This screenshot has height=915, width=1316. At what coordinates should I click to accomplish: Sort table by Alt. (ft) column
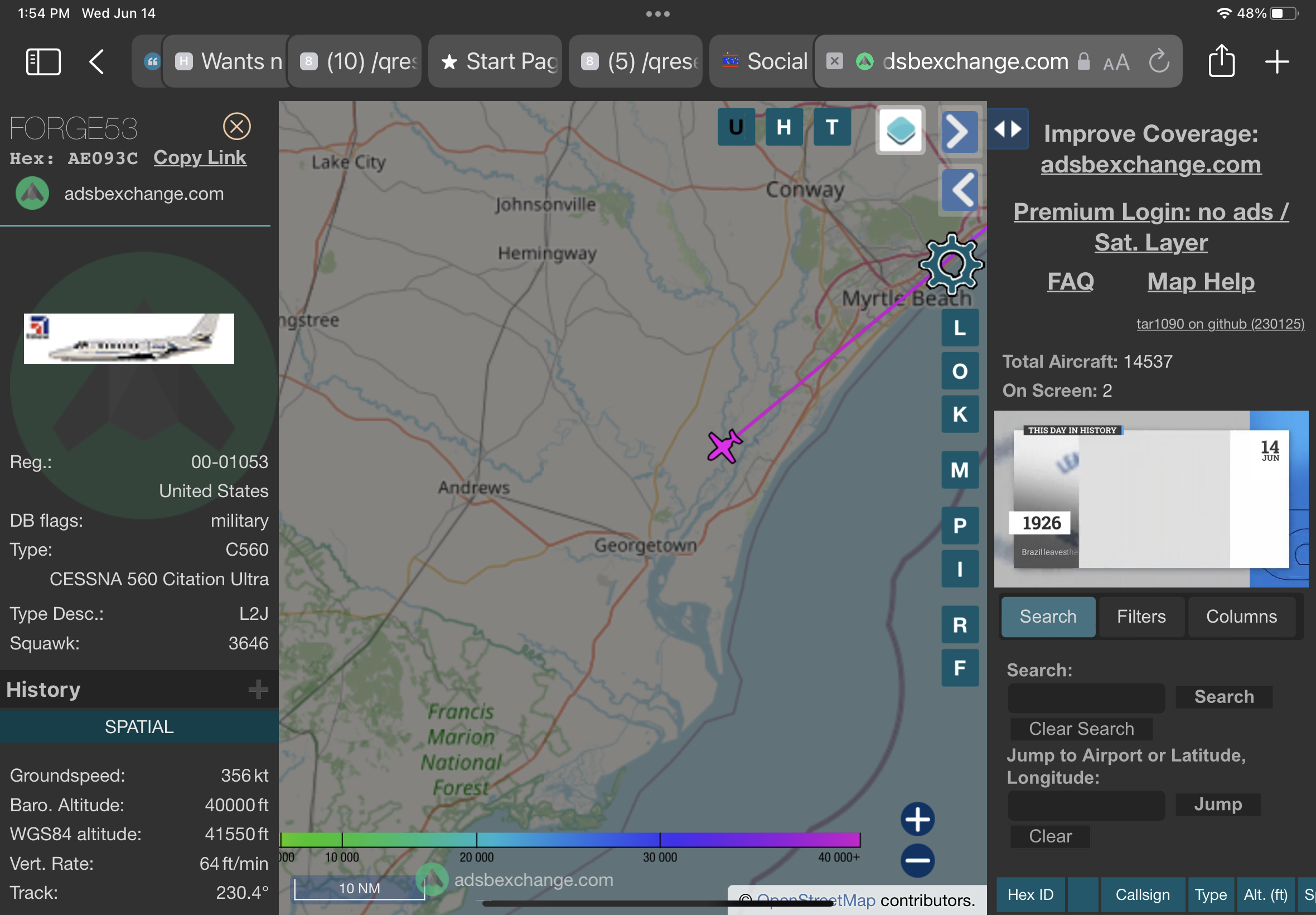pos(1266,894)
